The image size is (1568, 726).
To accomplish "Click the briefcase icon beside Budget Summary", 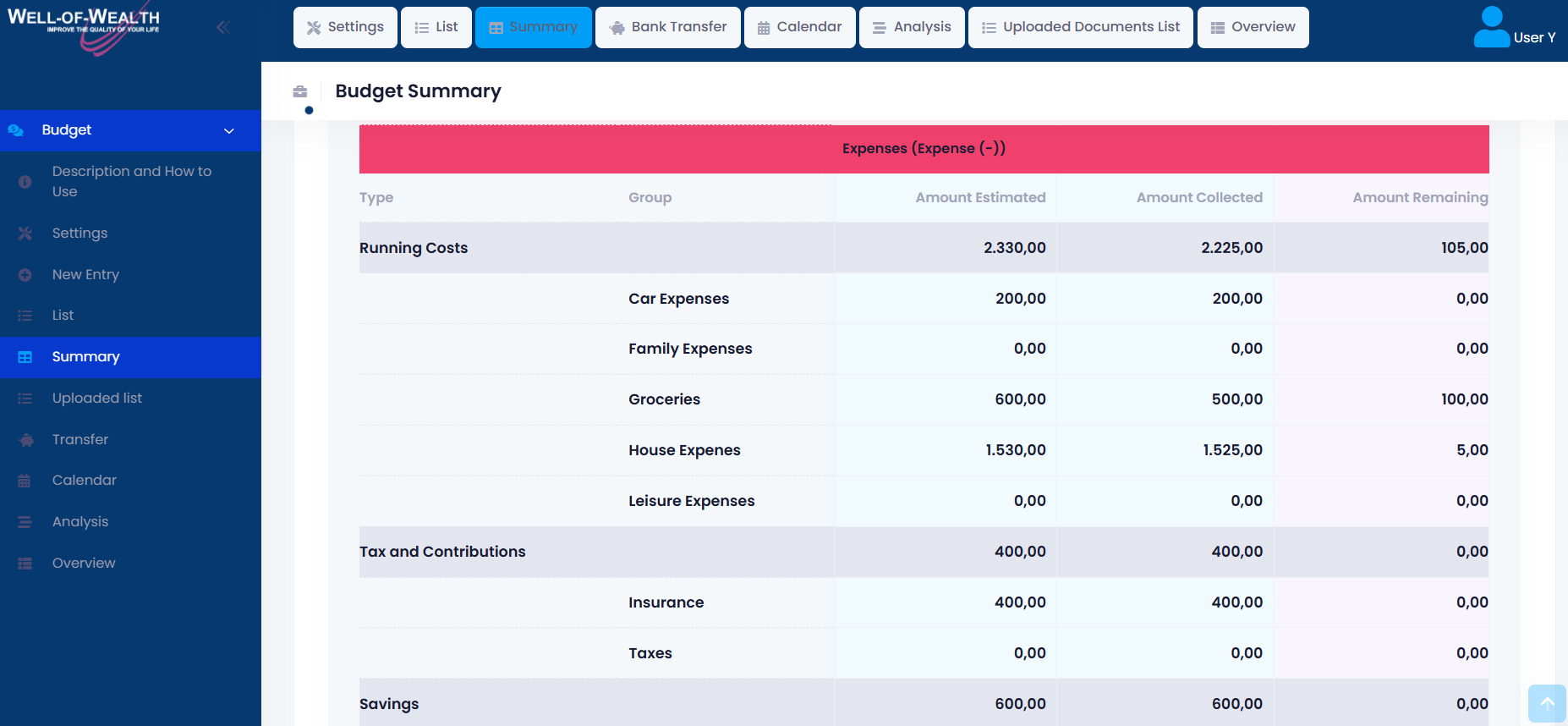I will click(x=300, y=91).
